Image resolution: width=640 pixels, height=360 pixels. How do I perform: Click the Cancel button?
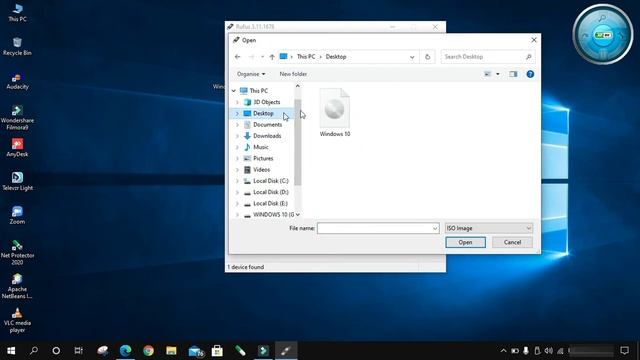pyautogui.click(x=512, y=242)
